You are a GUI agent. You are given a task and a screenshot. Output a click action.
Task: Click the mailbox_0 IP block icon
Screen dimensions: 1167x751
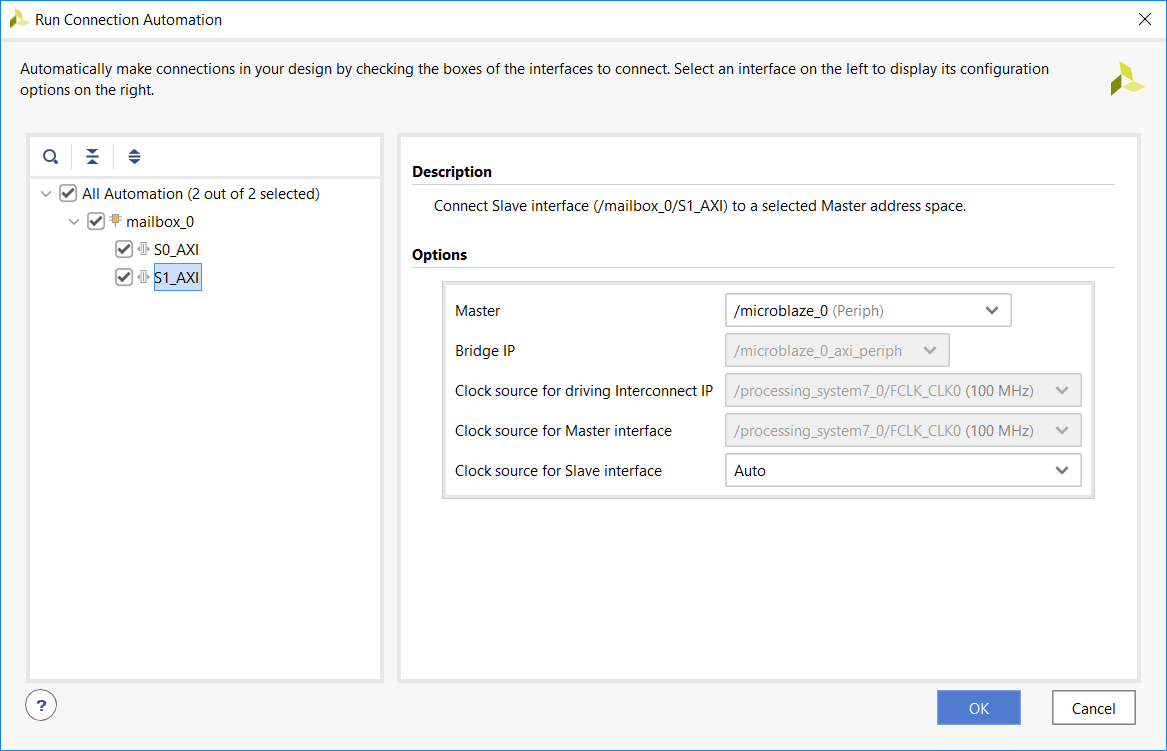tap(115, 220)
